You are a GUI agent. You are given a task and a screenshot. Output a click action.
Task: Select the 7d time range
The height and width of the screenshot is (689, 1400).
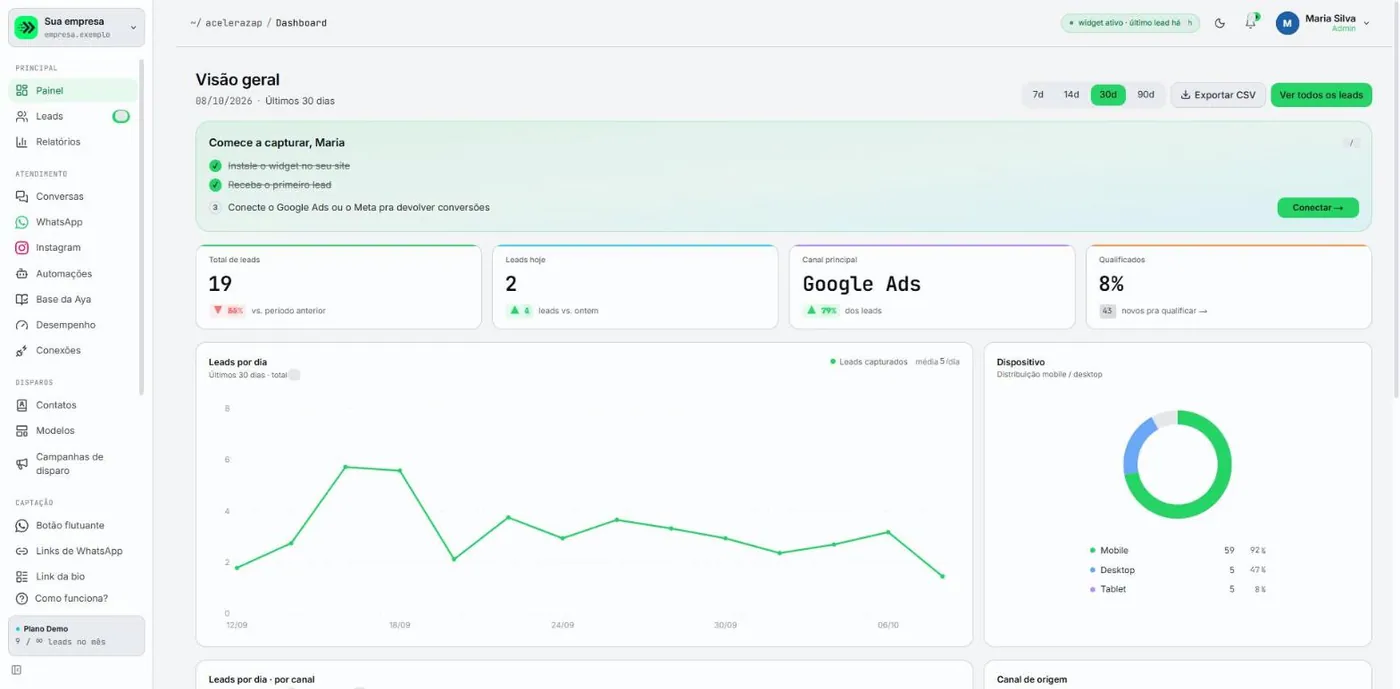(x=1038, y=95)
